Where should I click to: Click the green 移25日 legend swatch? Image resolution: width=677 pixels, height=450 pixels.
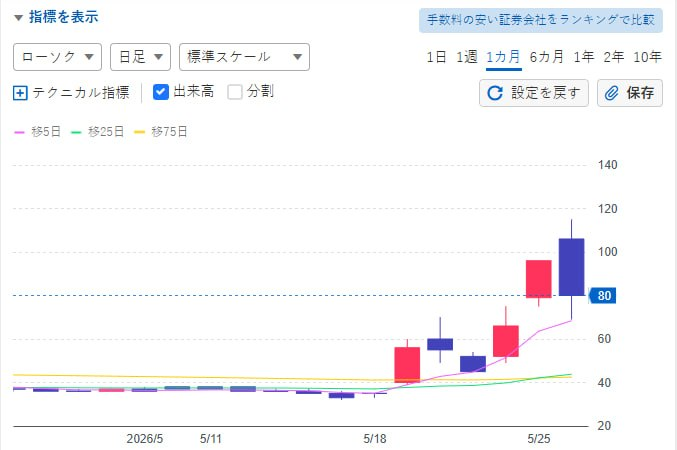coord(76,132)
